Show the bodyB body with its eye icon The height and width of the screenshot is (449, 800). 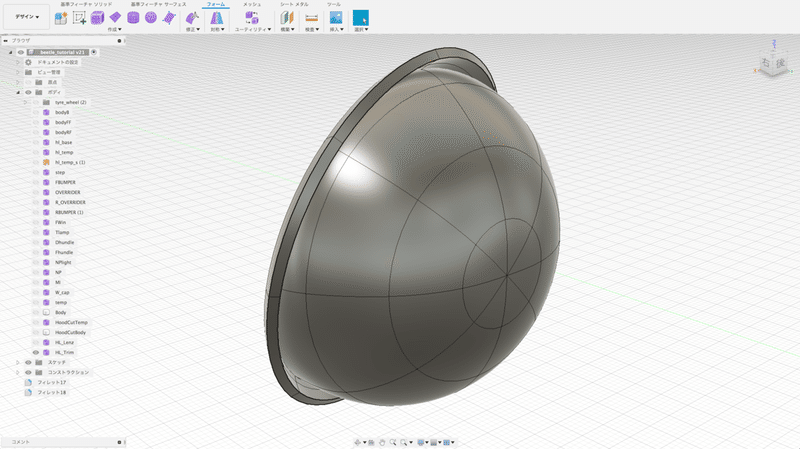36,112
